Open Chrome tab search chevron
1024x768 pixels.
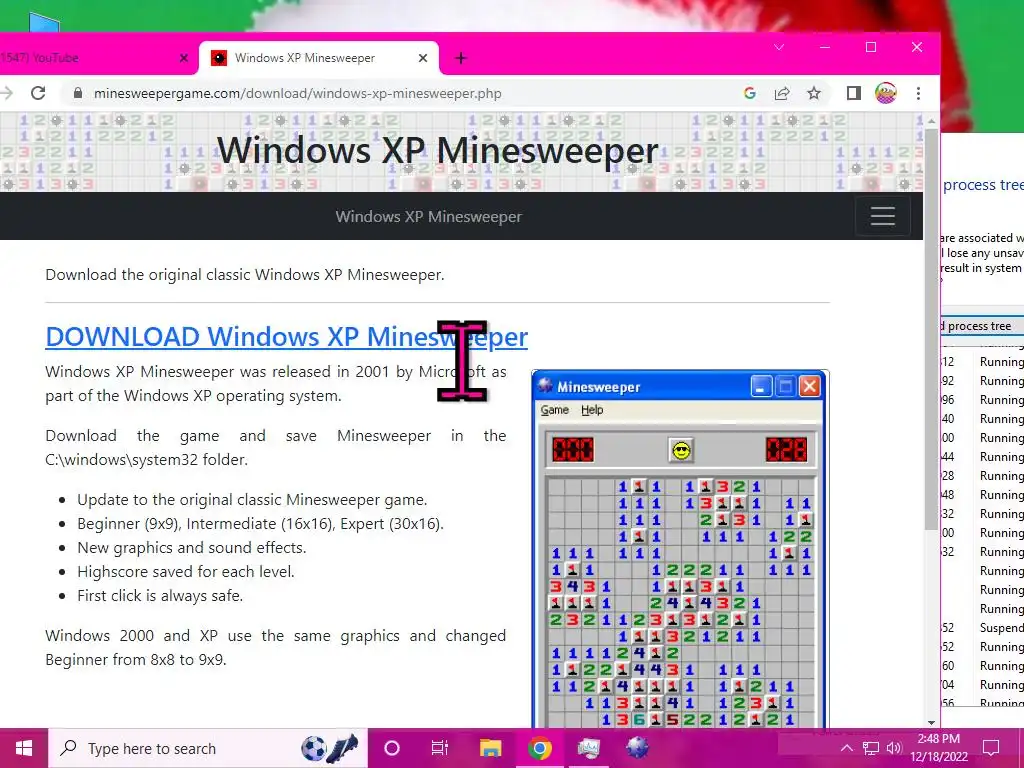pyautogui.click(x=778, y=47)
